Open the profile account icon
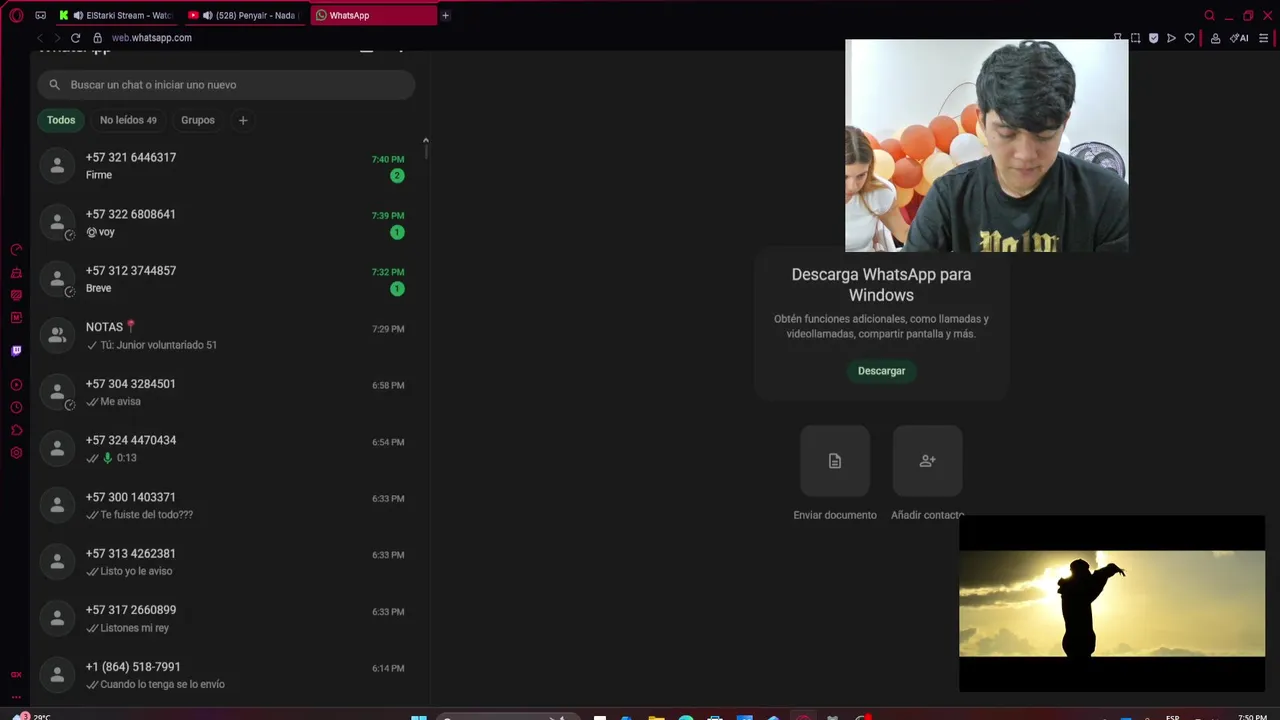1280x720 pixels. [1215, 38]
